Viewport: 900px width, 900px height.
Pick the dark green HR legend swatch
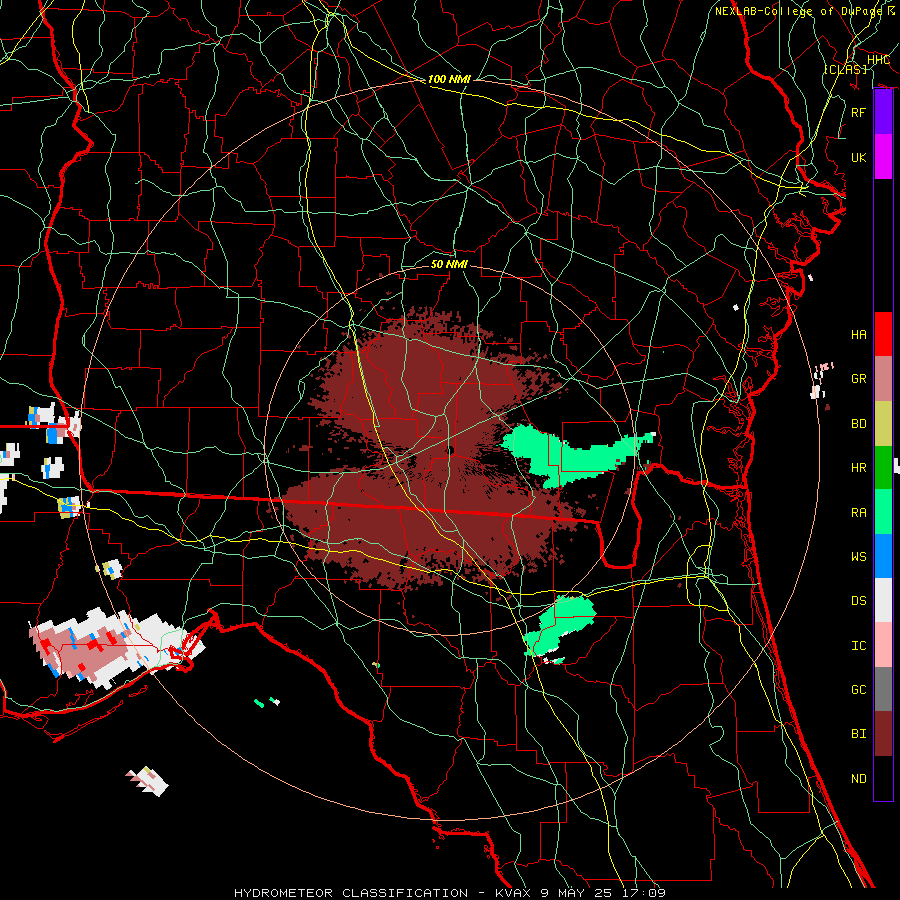(883, 468)
